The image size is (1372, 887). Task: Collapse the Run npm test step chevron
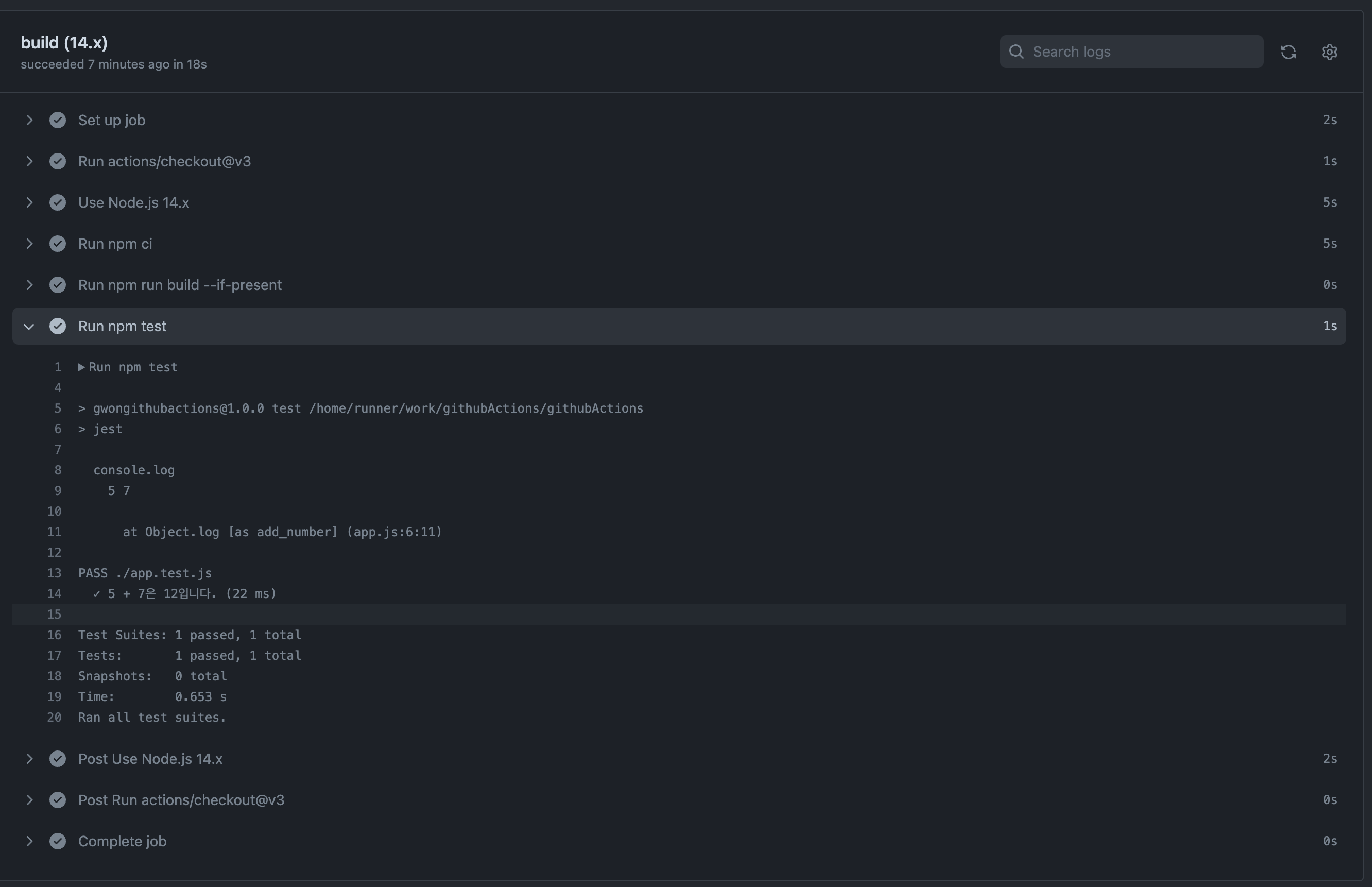point(29,327)
